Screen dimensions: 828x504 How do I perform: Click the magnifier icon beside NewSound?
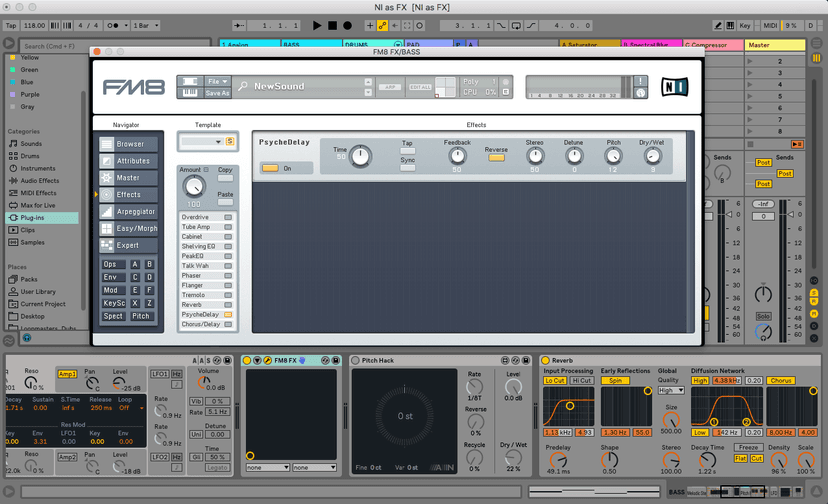243,86
